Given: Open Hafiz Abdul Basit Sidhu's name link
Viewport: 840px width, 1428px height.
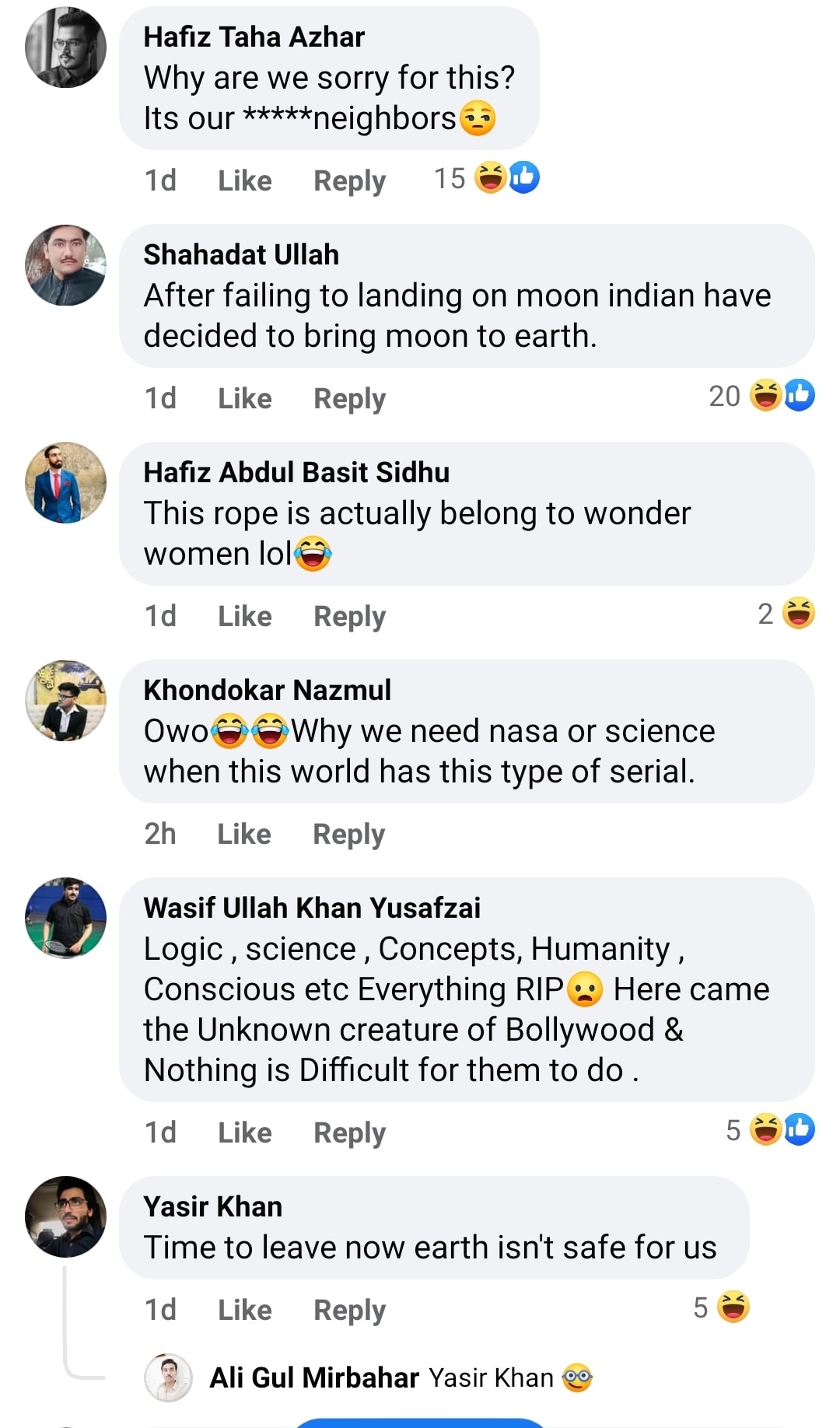Looking at the screenshot, I should coord(296,472).
